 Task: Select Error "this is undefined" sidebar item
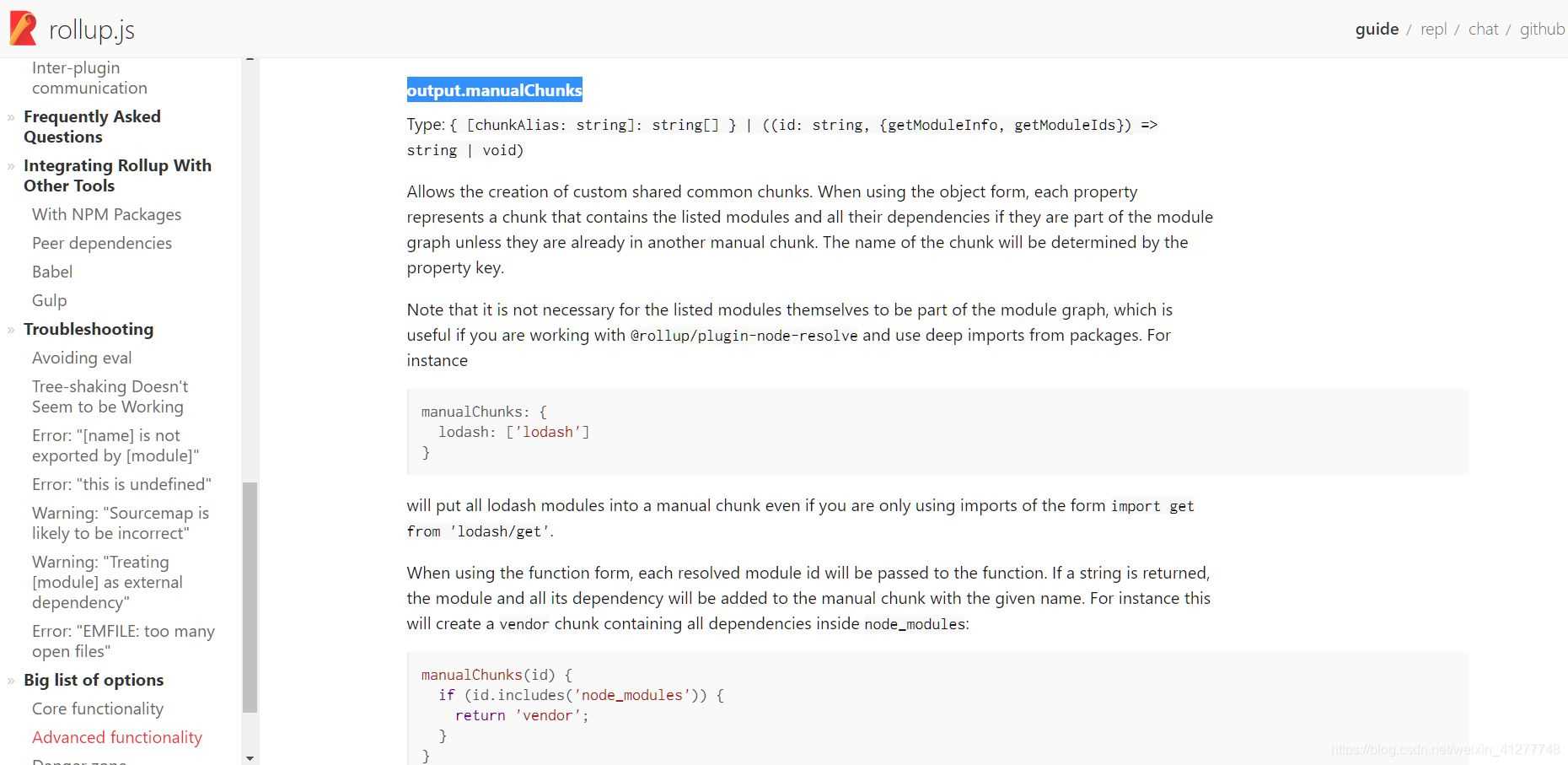tap(121, 484)
